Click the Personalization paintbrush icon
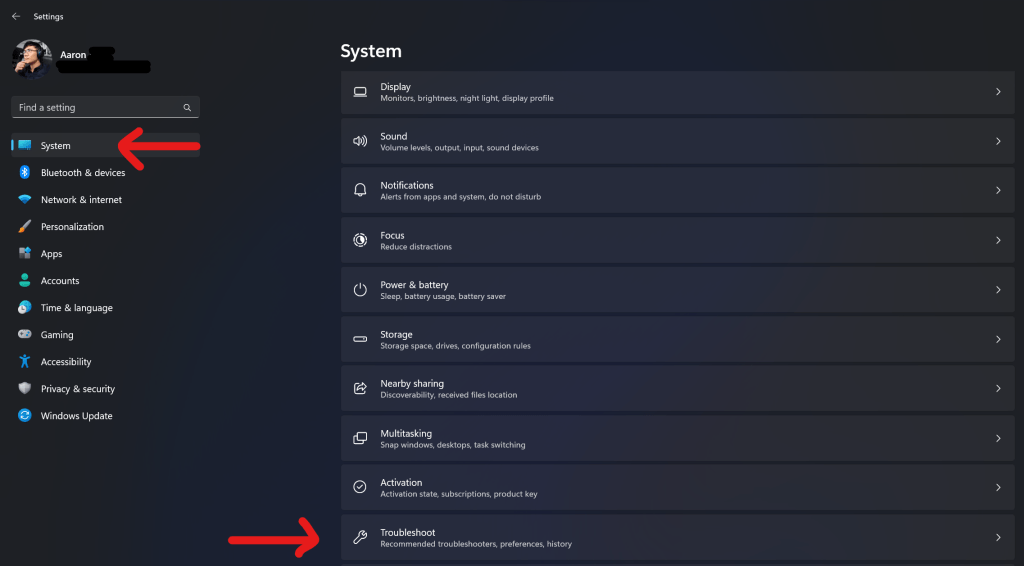 [x=25, y=227]
